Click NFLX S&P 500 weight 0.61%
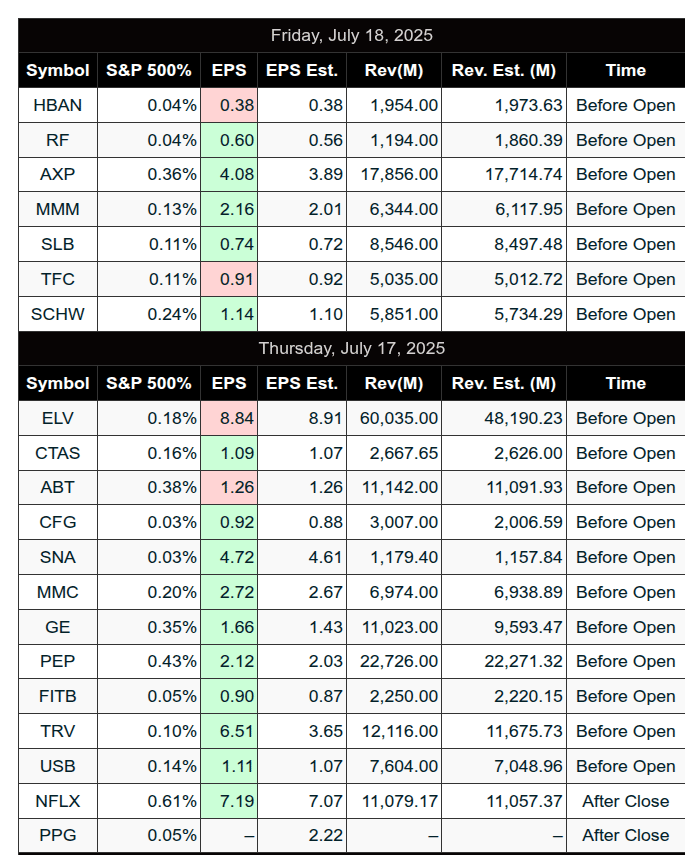Image resolution: width=685 pixels, height=855 pixels. click(x=149, y=801)
